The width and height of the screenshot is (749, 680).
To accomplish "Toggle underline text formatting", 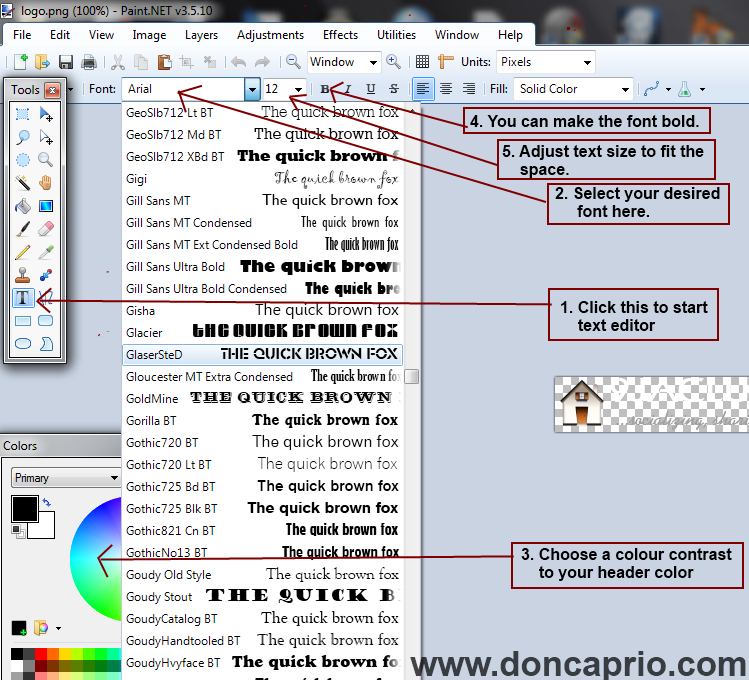I will (370, 89).
